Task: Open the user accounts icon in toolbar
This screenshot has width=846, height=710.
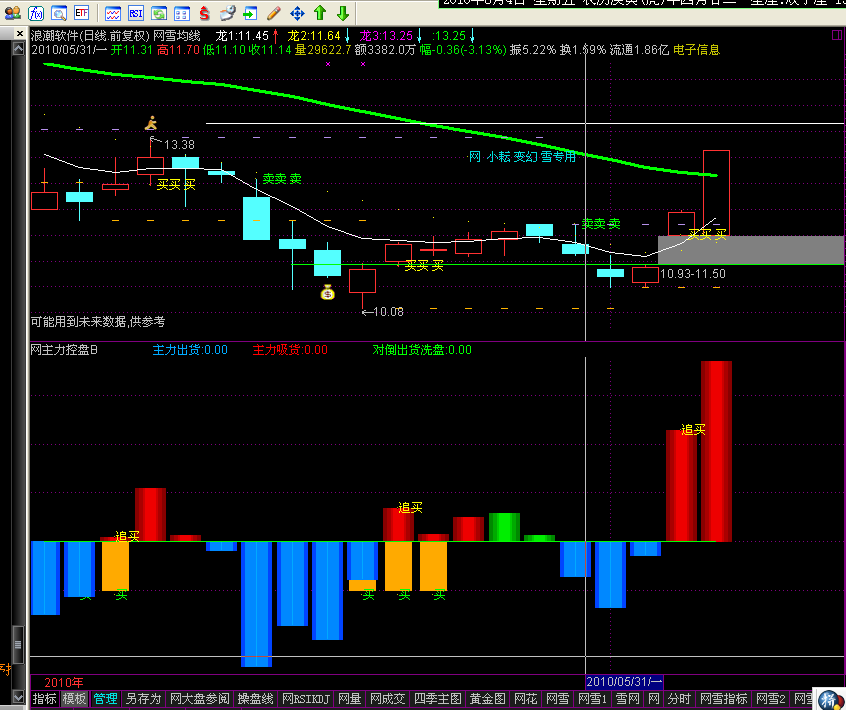Action: click(x=12, y=13)
